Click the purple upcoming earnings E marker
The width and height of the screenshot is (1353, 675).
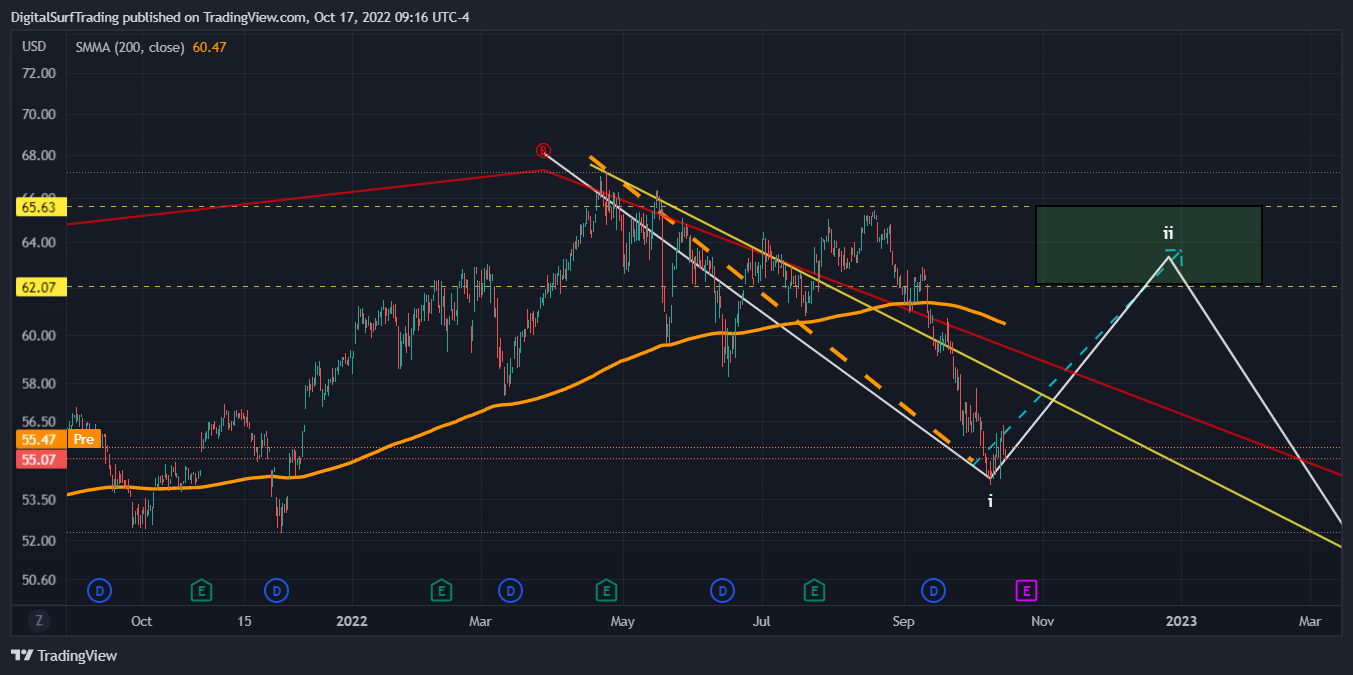tap(1027, 591)
